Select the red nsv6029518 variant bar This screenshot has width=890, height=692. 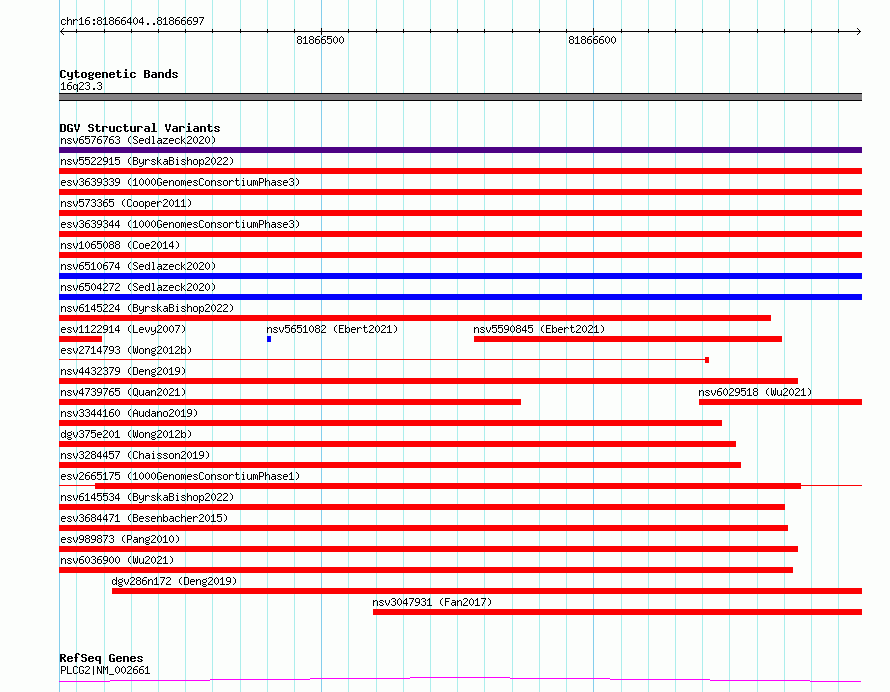(780, 402)
